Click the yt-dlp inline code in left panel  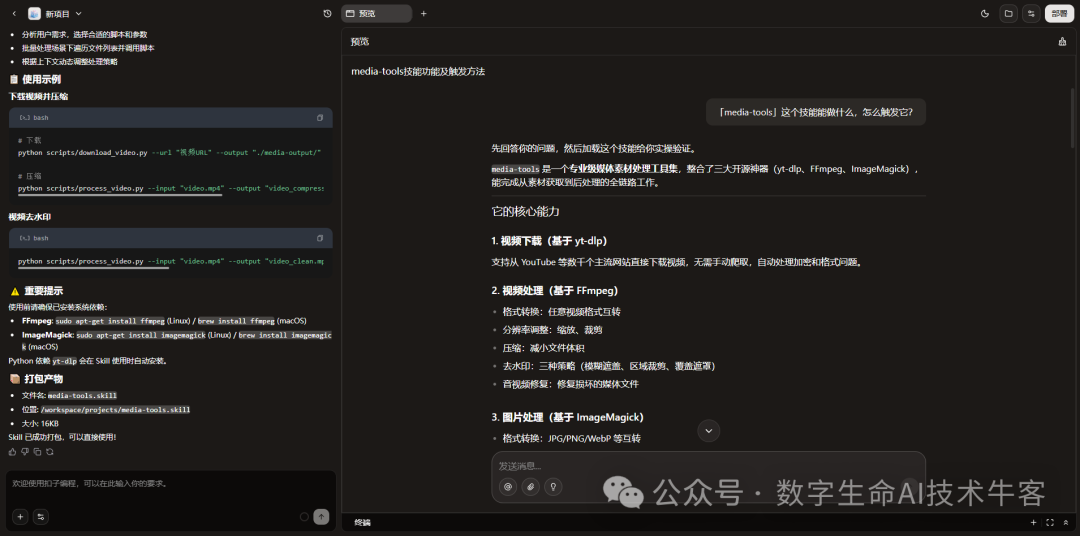(x=64, y=360)
